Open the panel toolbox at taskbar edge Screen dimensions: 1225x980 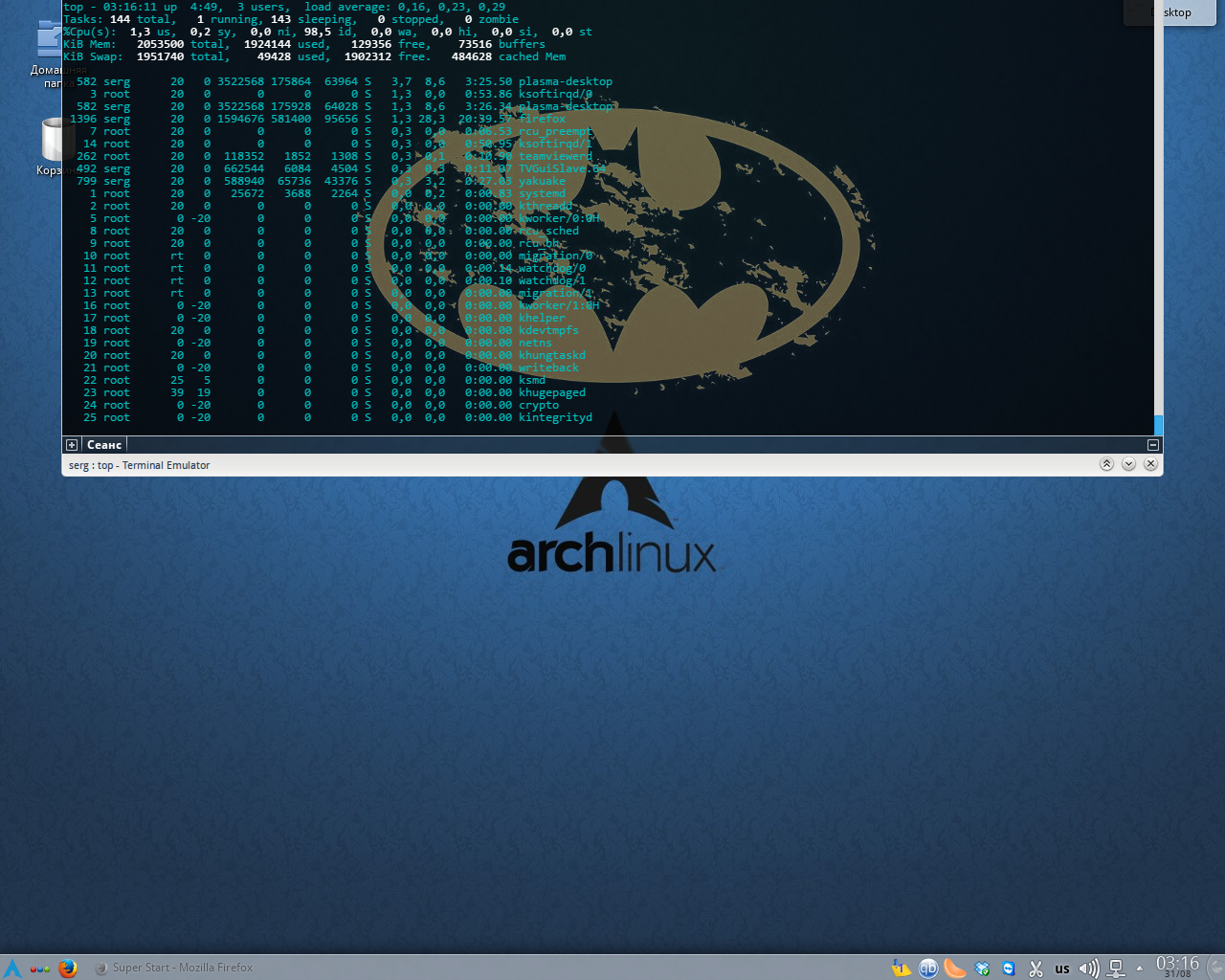click(1216, 968)
